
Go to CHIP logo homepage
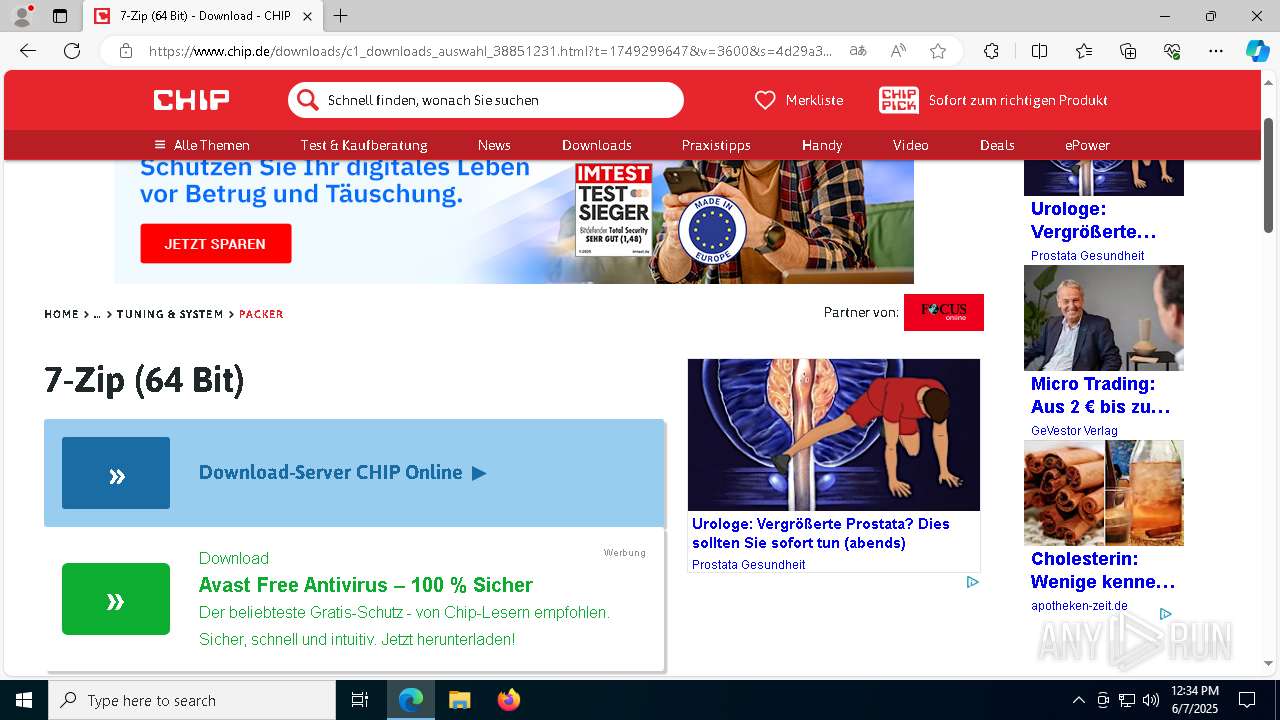pyautogui.click(x=191, y=100)
